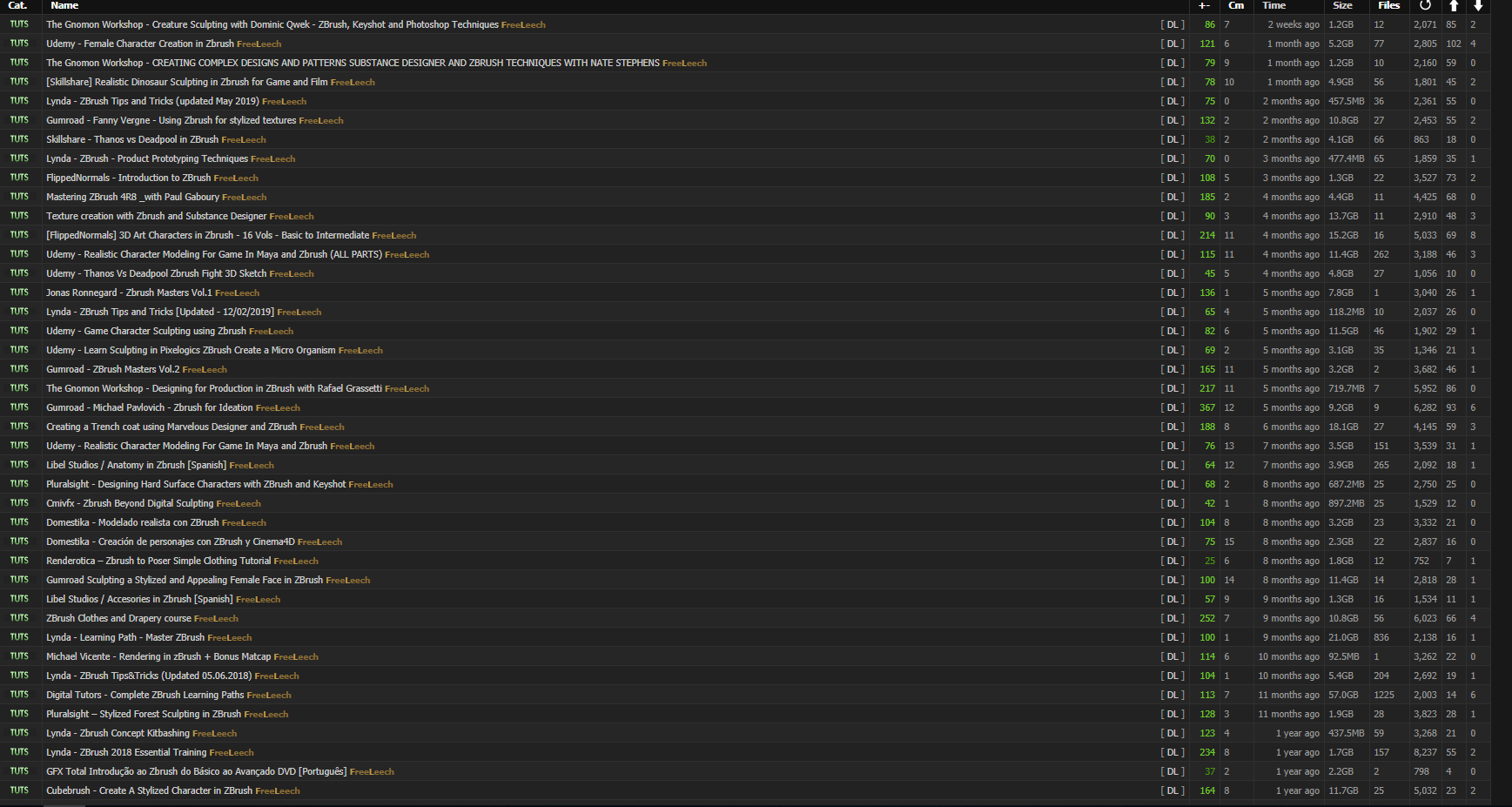1512x807 pixels.
Task: Click TUTS icon for Jonas Ronnegard Masters Vol.1
Action: coord(19,293)
